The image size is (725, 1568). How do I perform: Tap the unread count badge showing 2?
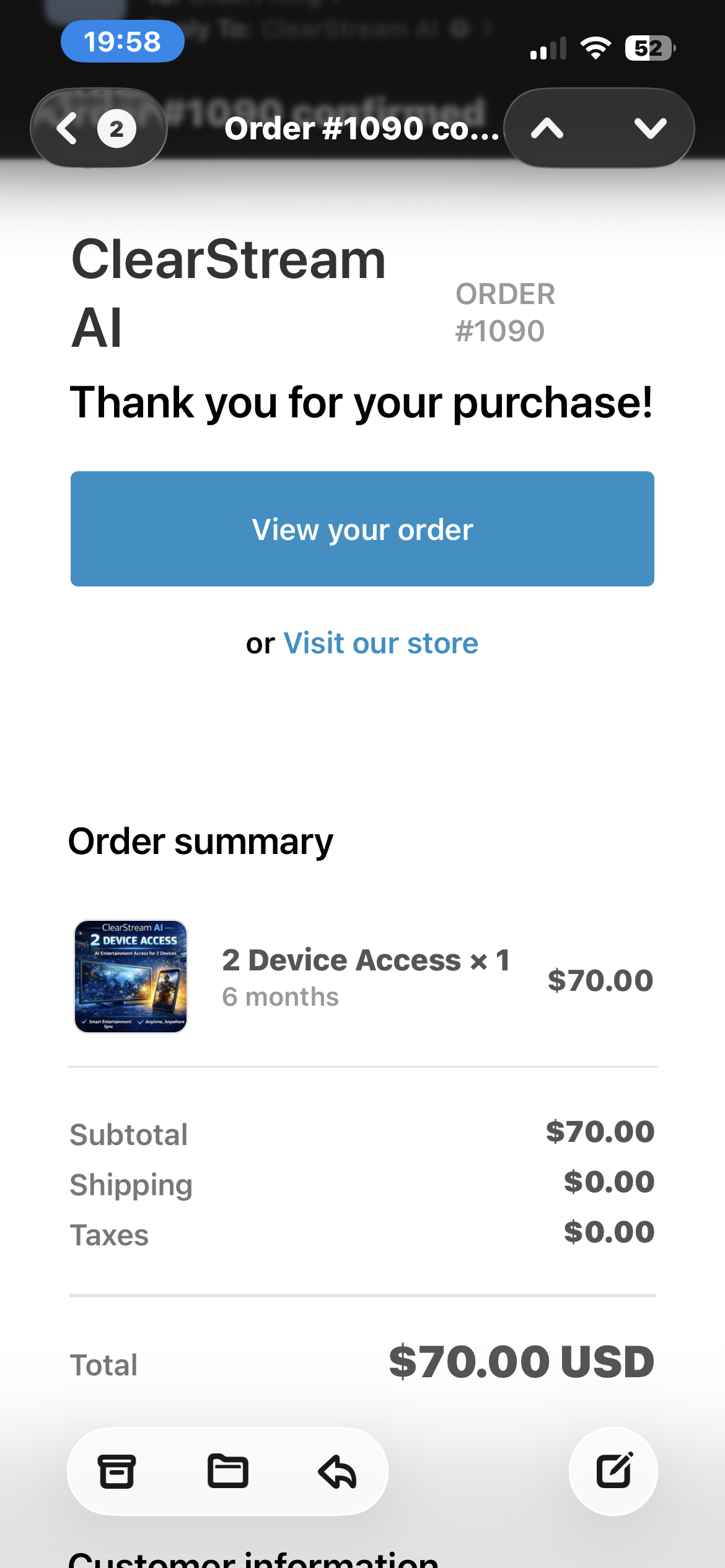tap(116, 129)
